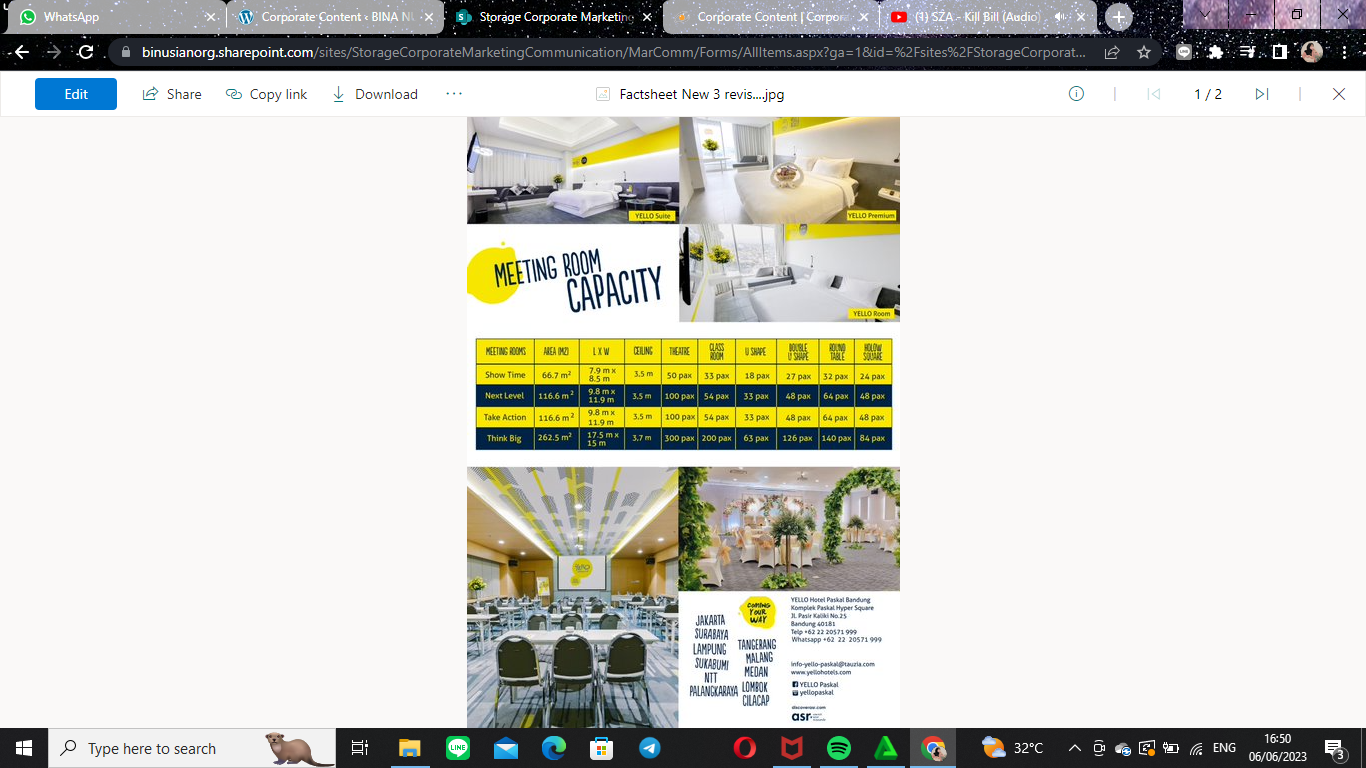Open Microsoft Edge from taskbar
The width and height of the screenshot is (1366, 768).
(554, 748)
